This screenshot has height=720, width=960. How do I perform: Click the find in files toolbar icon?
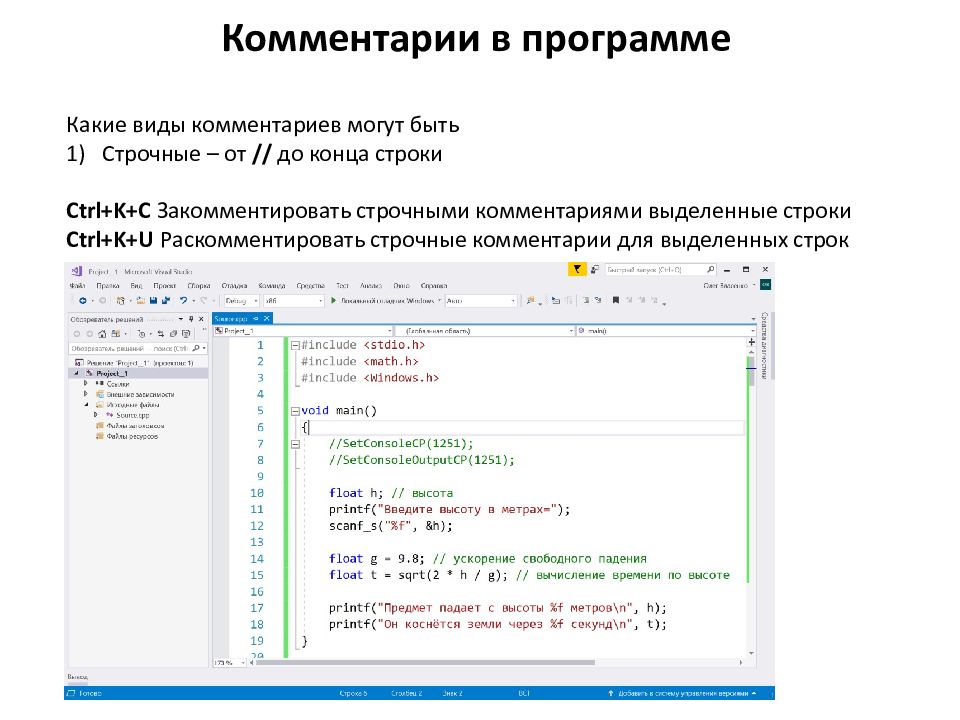pyautogui.click(x=531, y=301)
